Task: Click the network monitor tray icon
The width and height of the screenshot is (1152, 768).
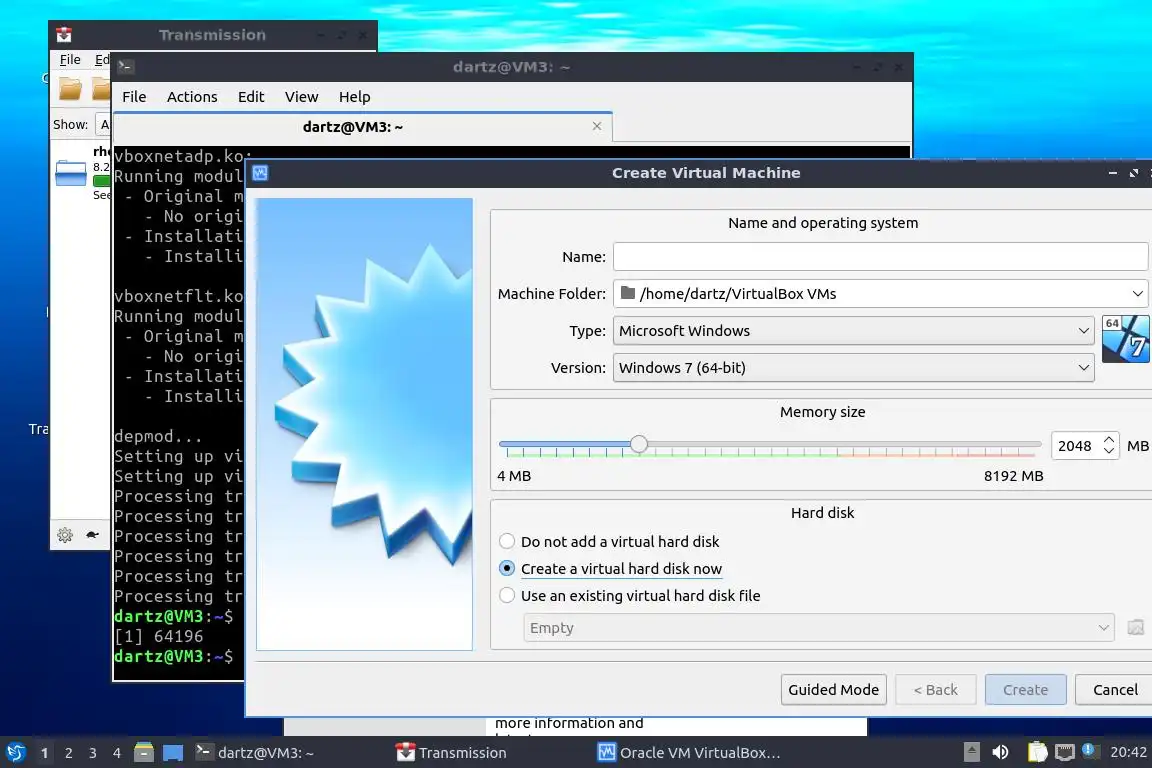Action: click(x=1065, y=752)
